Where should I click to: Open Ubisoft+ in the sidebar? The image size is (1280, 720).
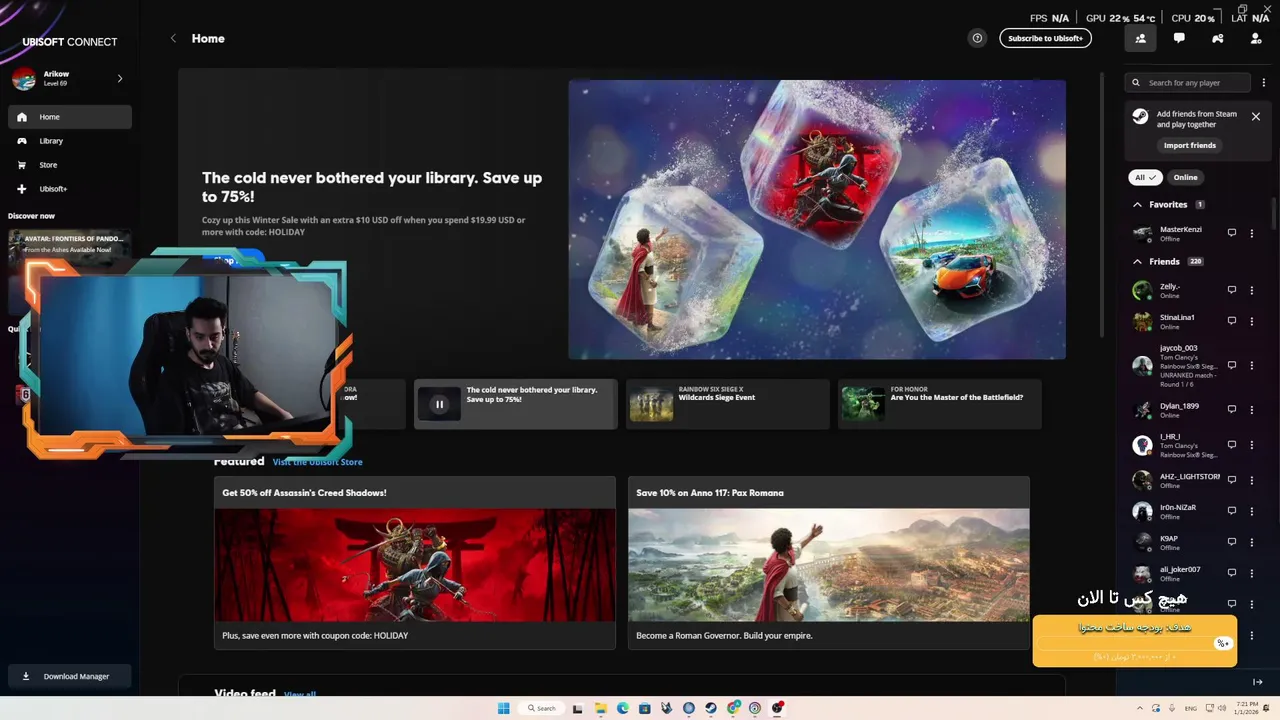(x=70, y=189)
